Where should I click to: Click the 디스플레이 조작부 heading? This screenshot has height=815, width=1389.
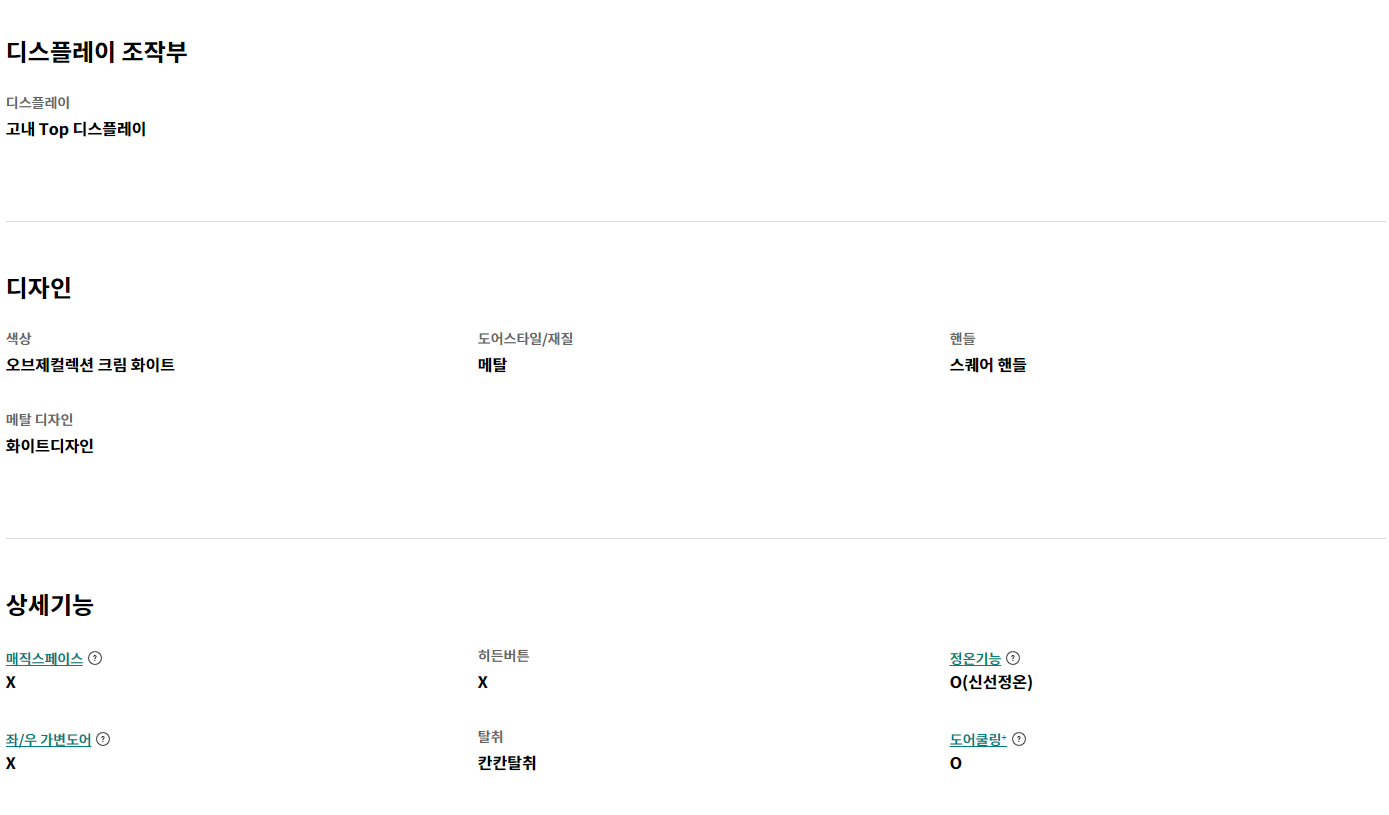click(x=97, y=52)
